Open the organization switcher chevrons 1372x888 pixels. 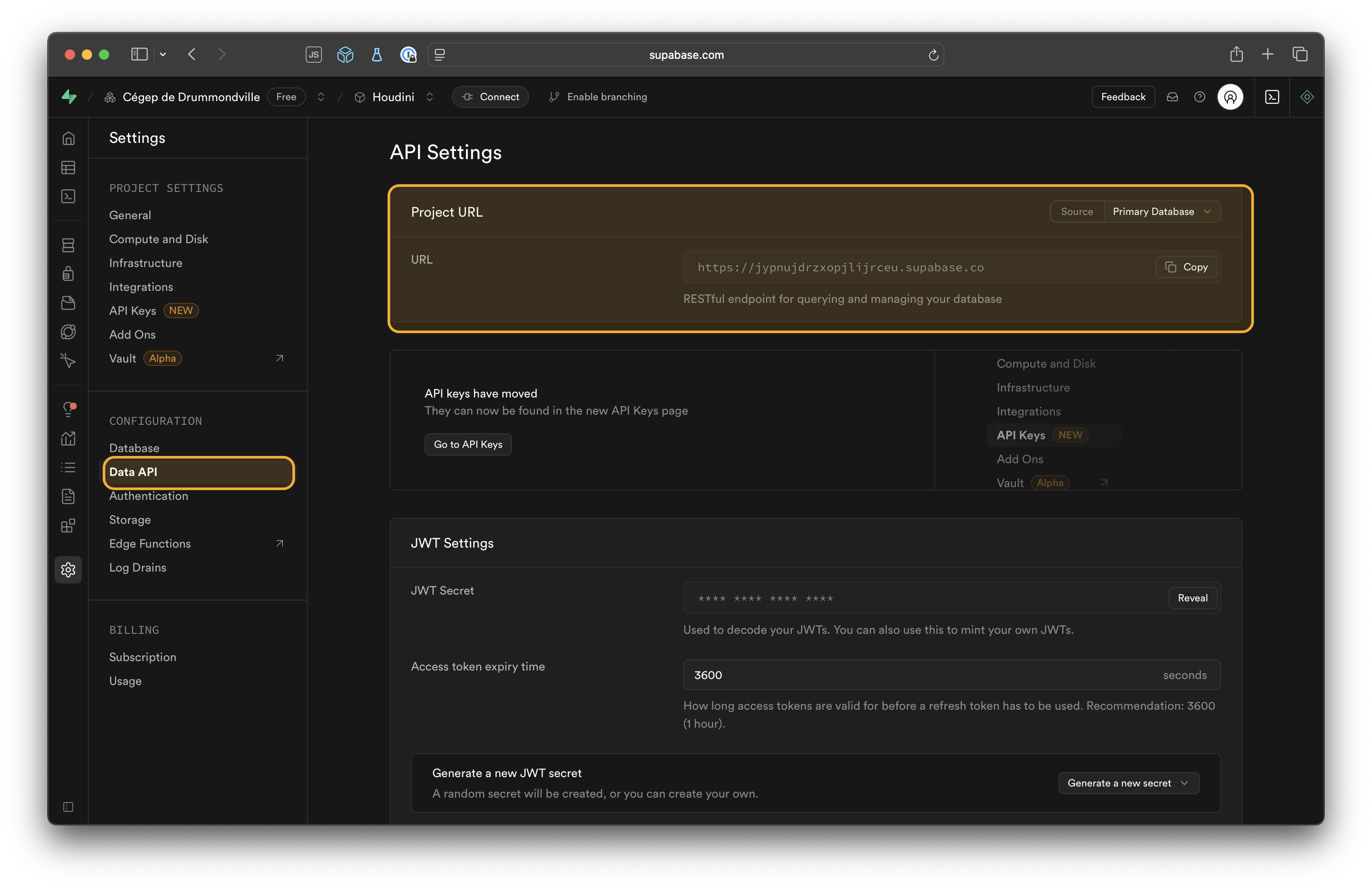321,97
